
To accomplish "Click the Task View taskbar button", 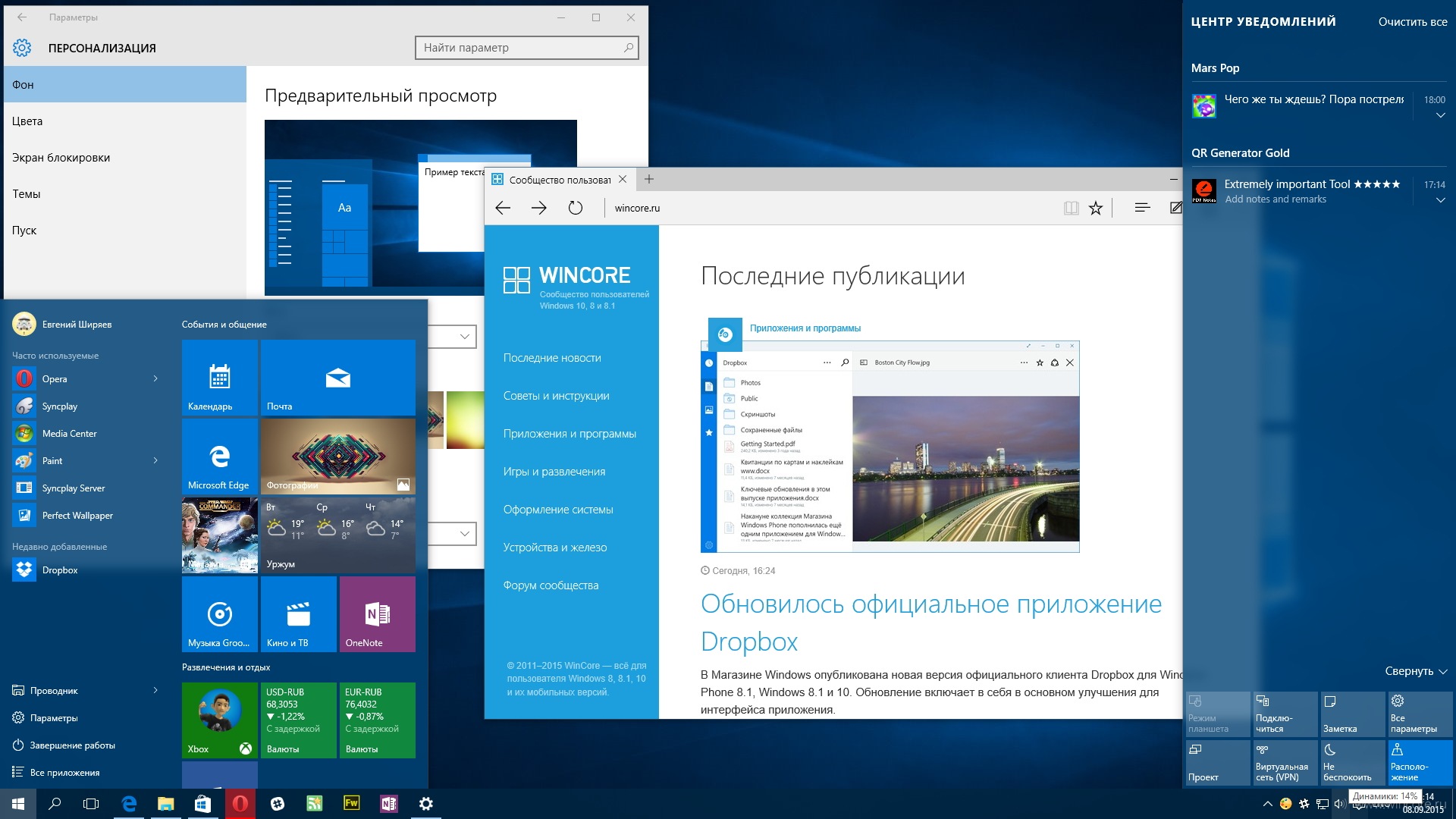I will 91,804.
